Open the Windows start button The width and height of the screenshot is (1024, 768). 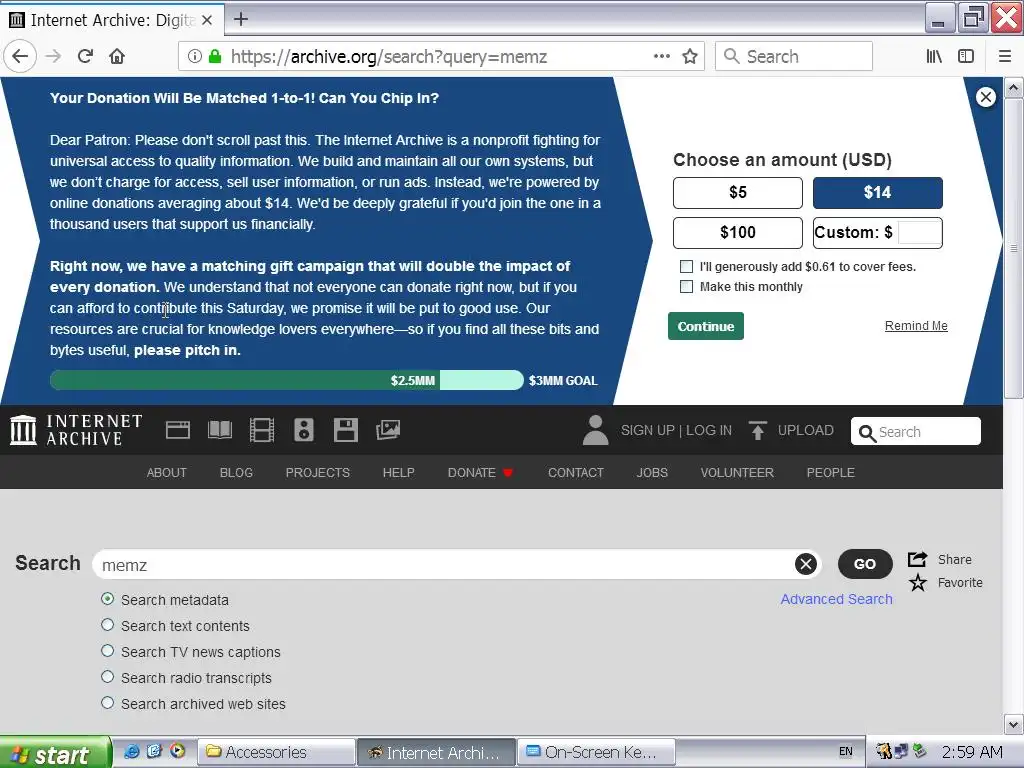[55, 752]
